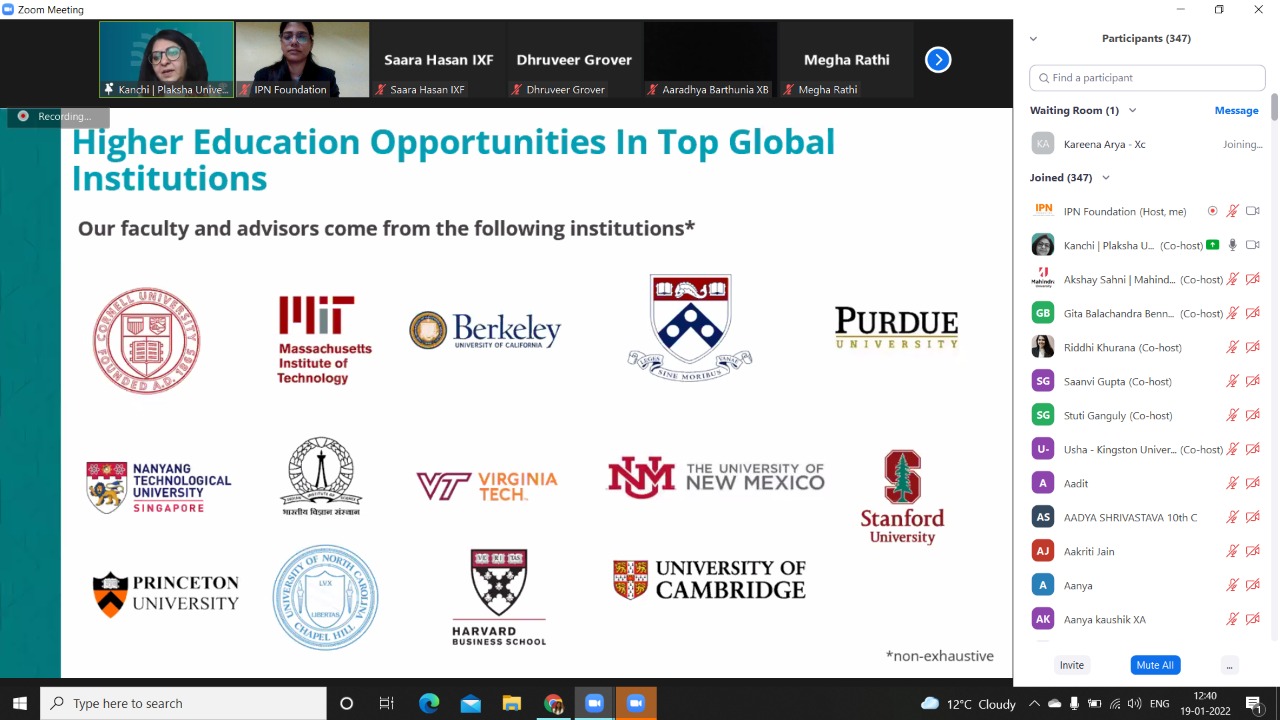This screenshot has width=1280, height=720.
Task: Click Akshay Sahni's disabled video icon
Action: click(1252, 279)
